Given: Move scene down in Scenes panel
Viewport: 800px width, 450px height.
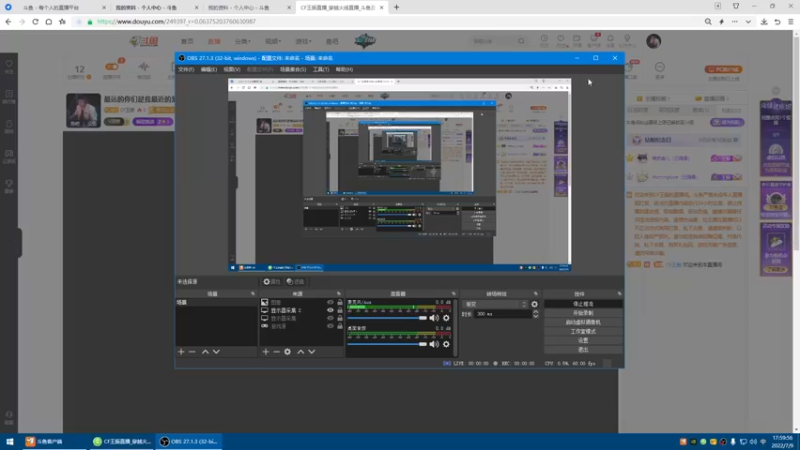Looking at the screenshot, I should pyautogui.click(x=216, y=352).
